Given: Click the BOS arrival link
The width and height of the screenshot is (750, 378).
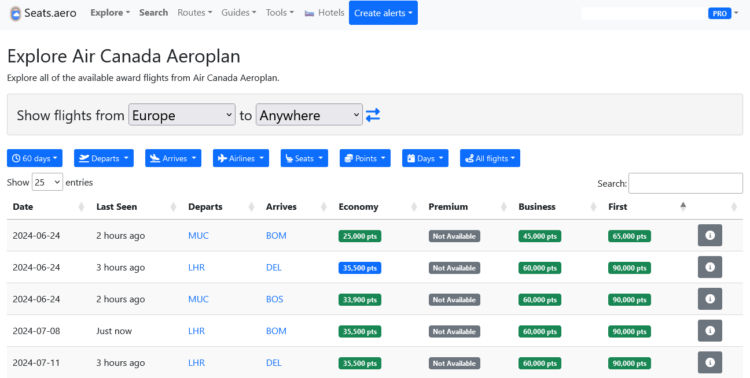Looking at the screenshot, I should 275,299.
